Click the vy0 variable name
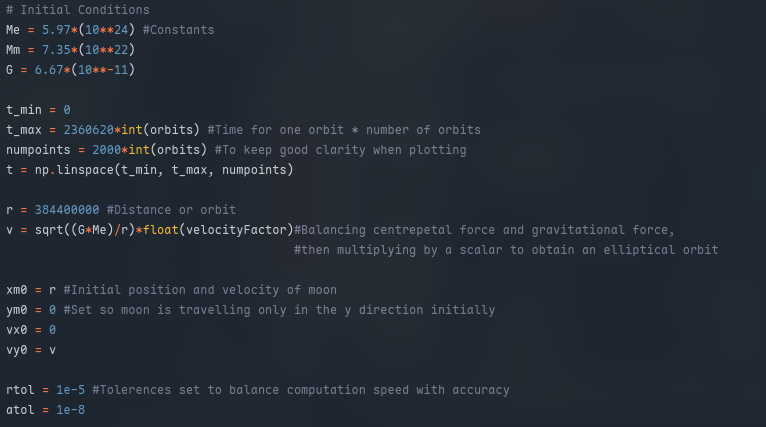The width and height of the screenshot is (766, 427). (x=17, y=350)
